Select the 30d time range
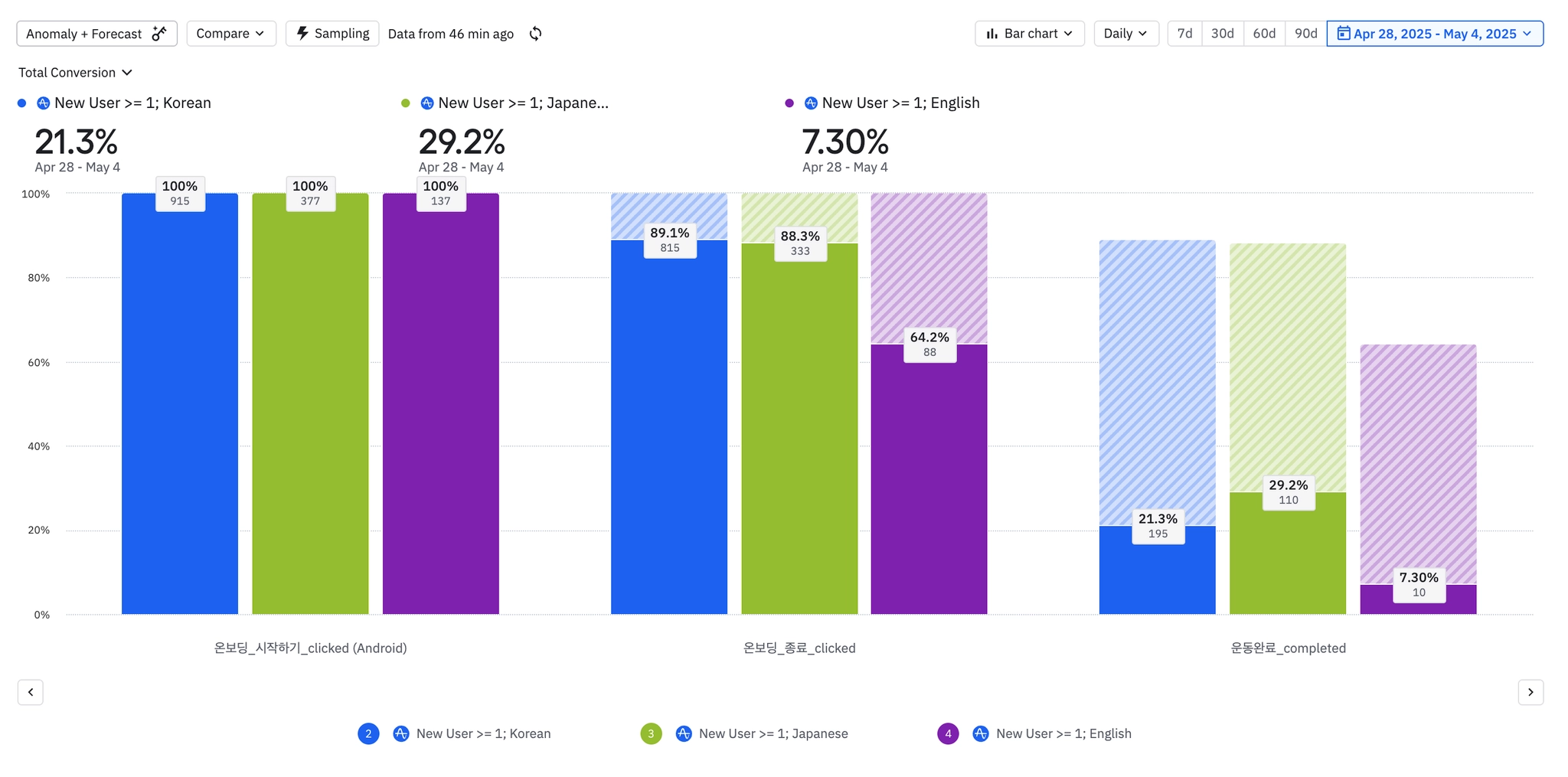 click(x=1222, y=34)
